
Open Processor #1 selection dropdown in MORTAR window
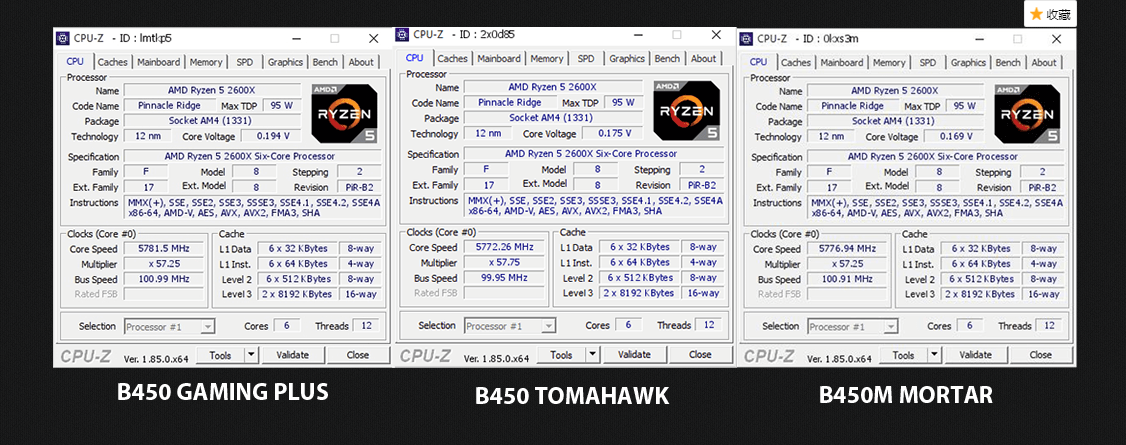(x=852, y=327)
